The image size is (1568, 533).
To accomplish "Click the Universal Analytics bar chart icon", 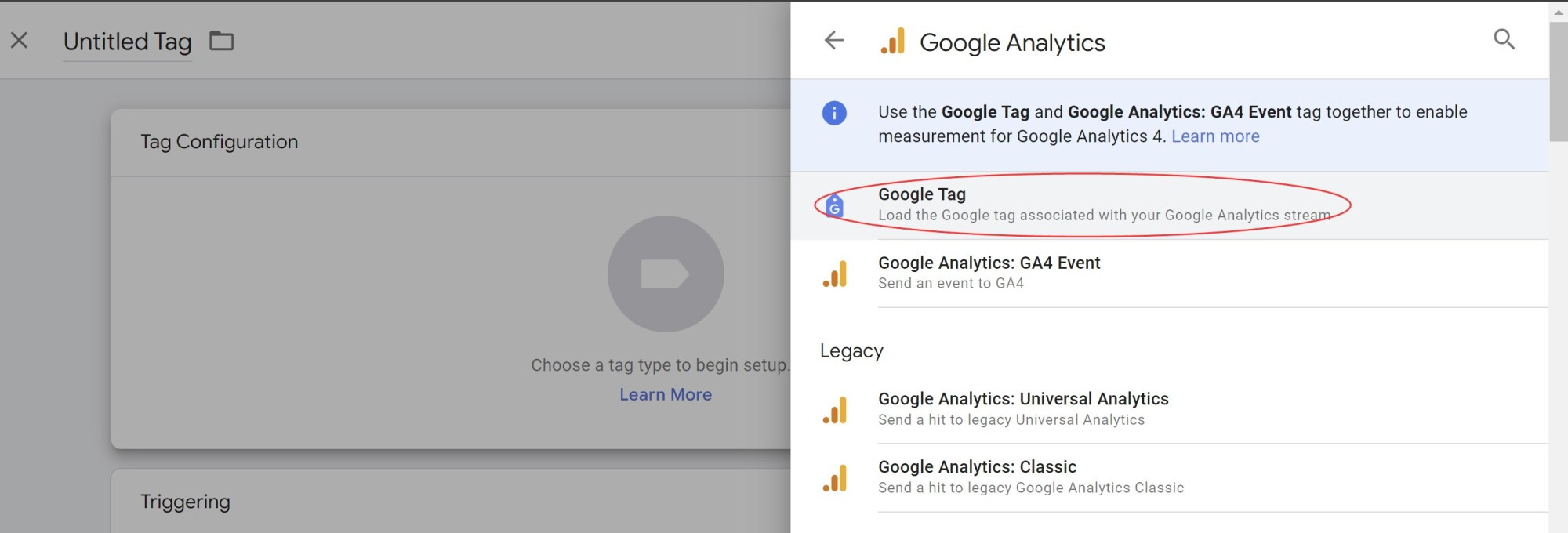I will (x=835, y=410).
